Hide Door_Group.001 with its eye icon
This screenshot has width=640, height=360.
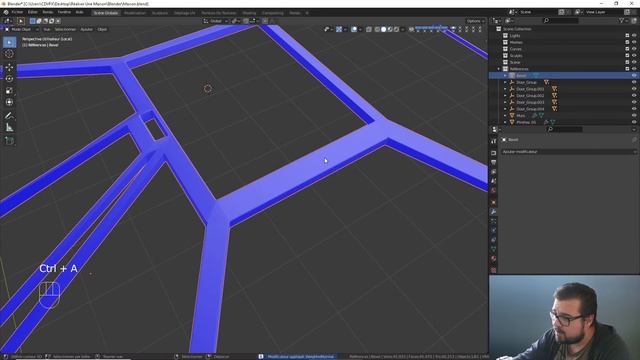pos(634,89)
